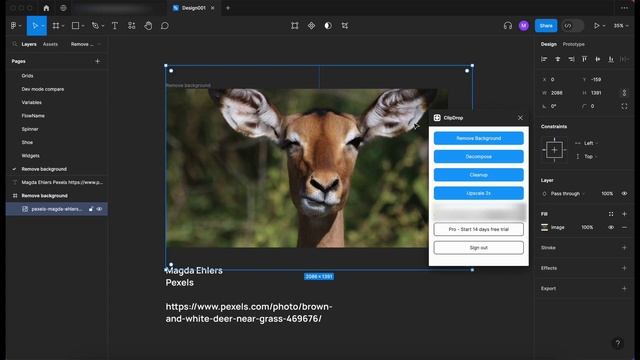Switch to the Design tab
The height and width of the screenshot is (360, 640).
coord(549,44)
